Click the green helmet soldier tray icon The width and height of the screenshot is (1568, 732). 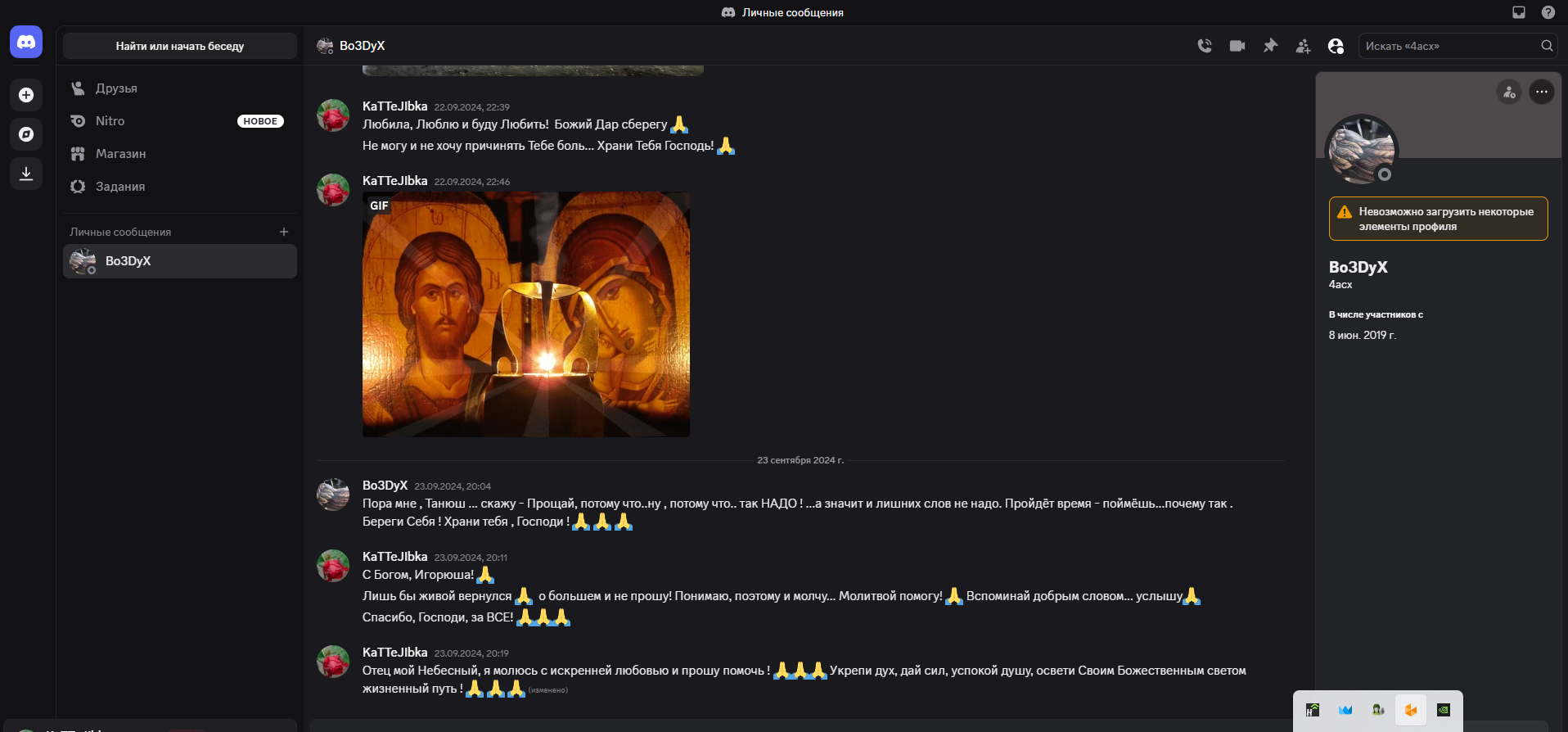1378,710
